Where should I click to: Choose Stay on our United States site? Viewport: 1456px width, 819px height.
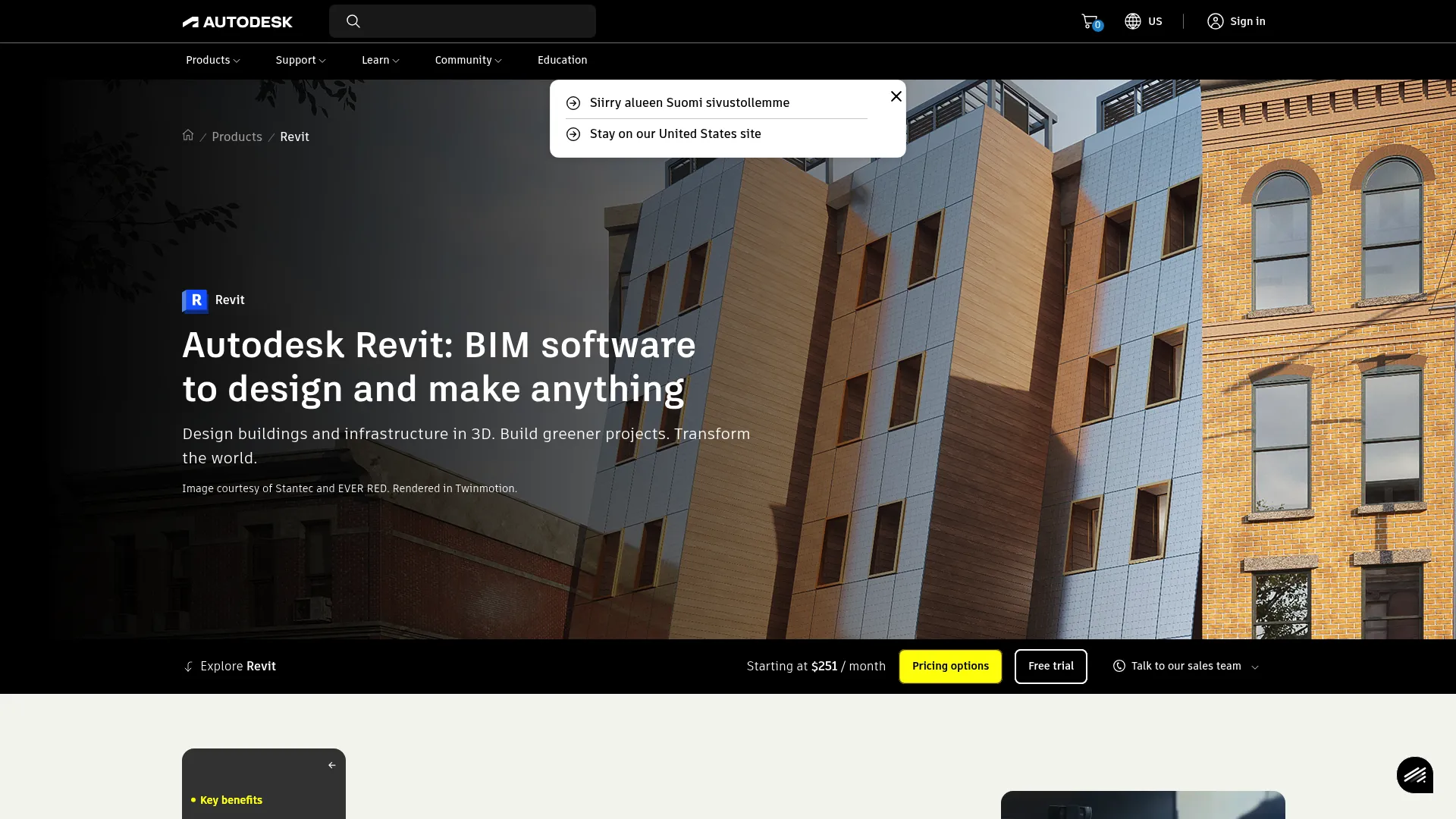[675, 134]
